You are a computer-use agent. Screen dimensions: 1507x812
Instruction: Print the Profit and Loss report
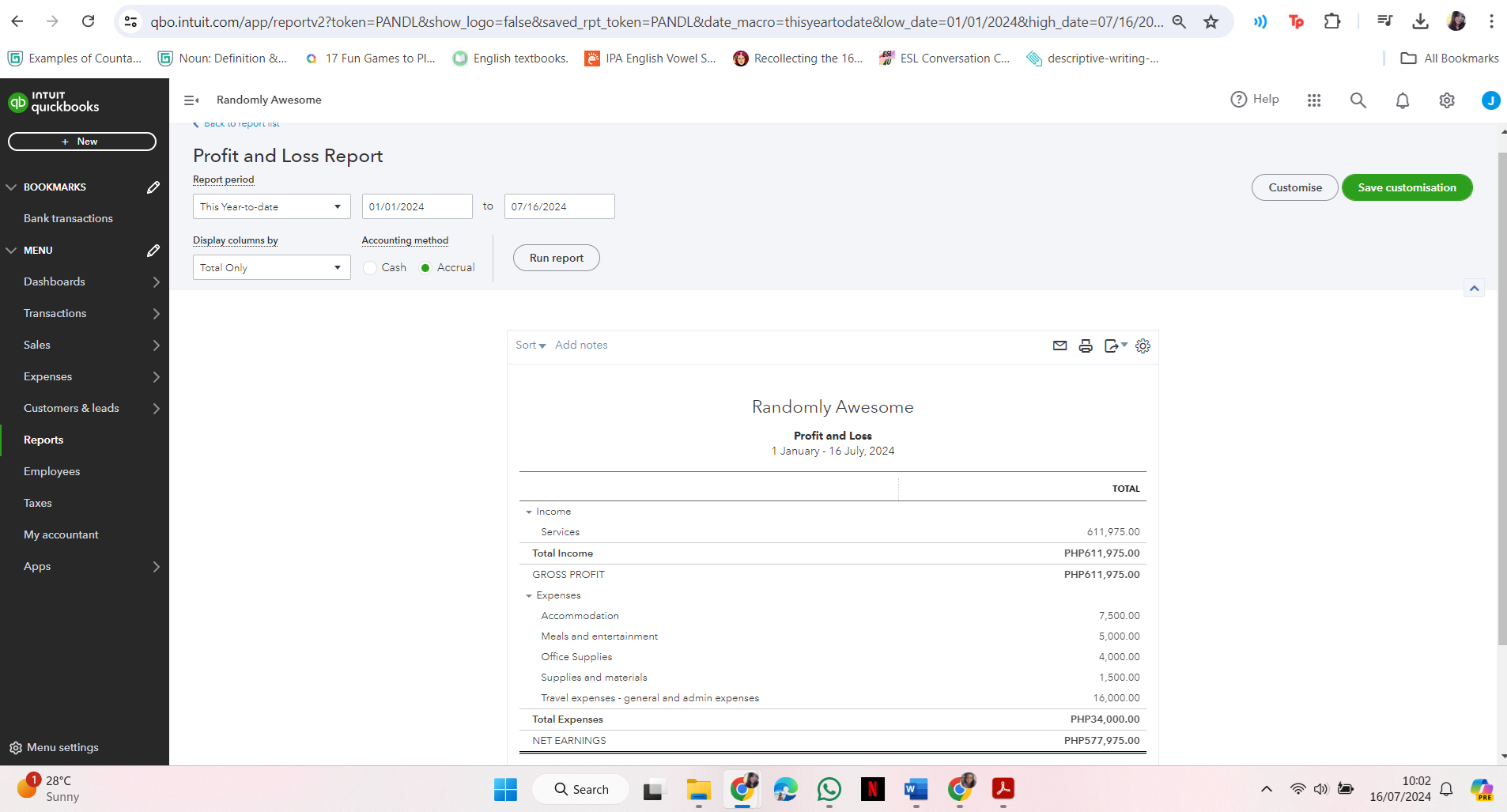pos(1086,346)
